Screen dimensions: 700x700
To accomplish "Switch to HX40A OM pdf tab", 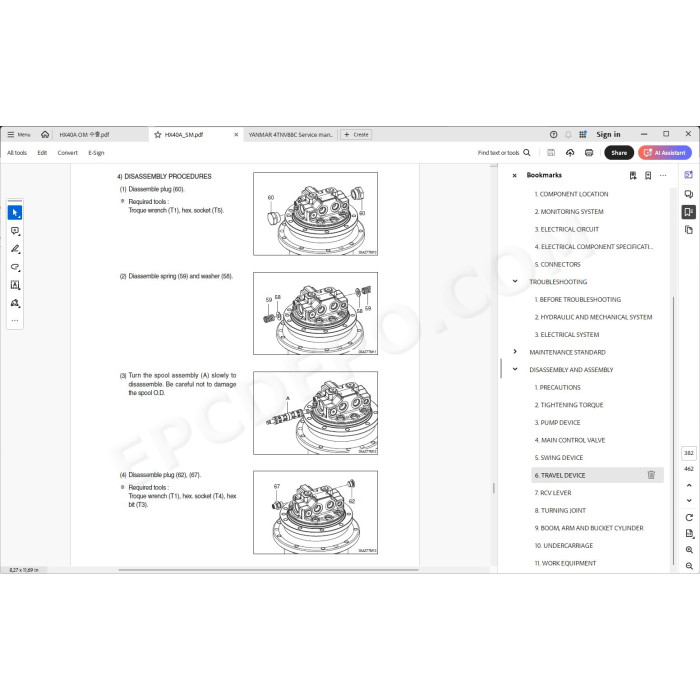I will [x=84, y=134].
